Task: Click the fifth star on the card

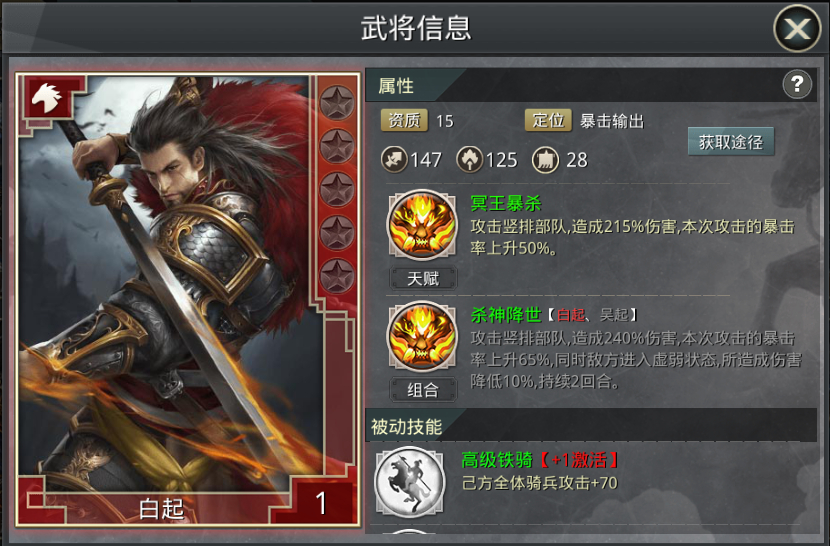Action: pos(337,276)
